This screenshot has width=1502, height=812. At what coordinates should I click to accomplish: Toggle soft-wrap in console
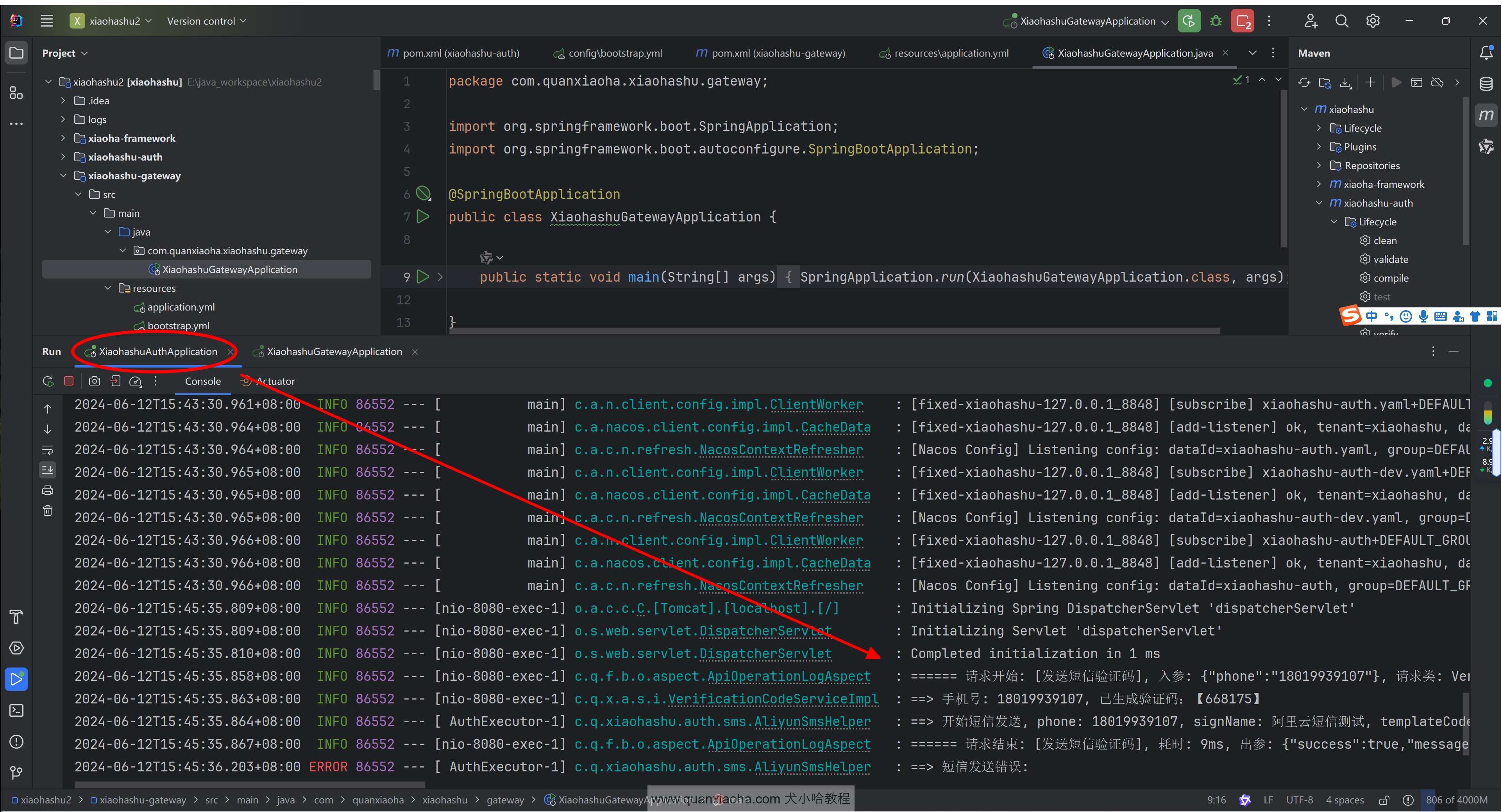tap(48, 450)
